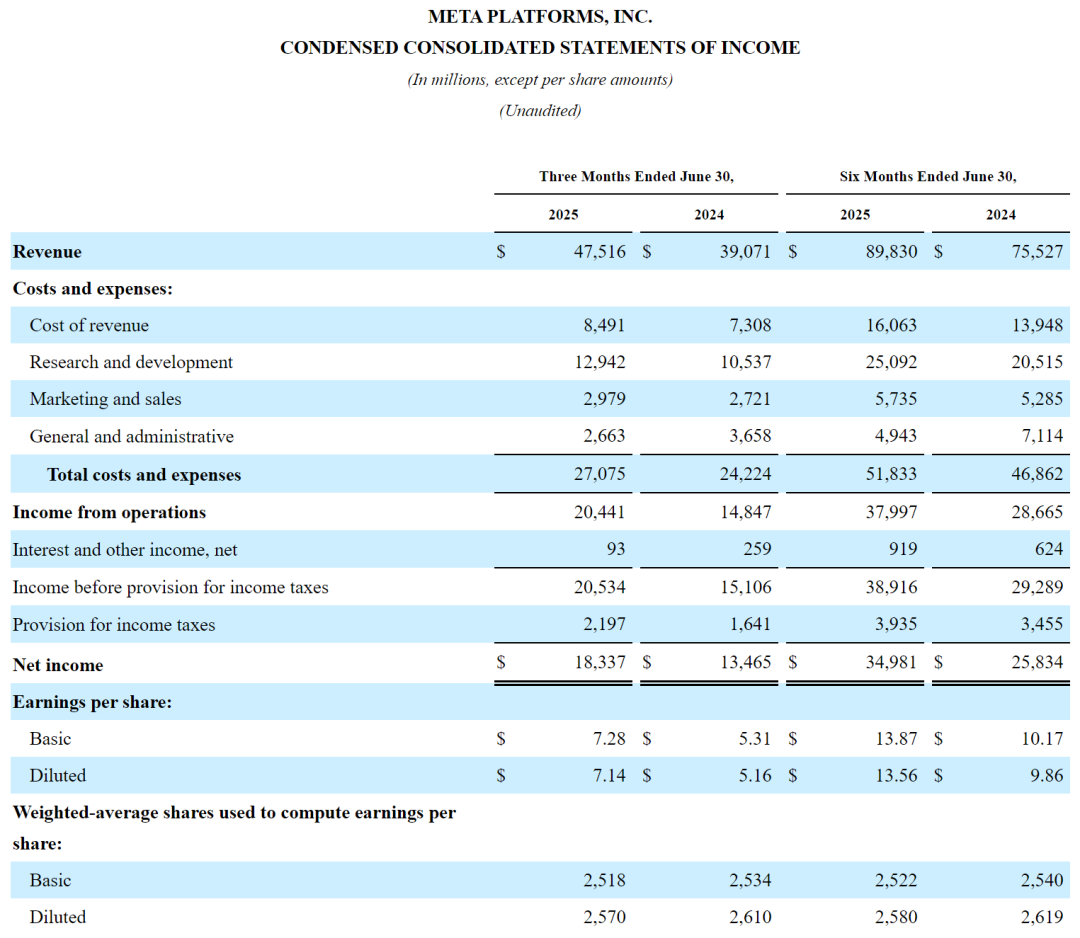
Task: Click 'Earnings per share:' label
Action: [92, 702]
